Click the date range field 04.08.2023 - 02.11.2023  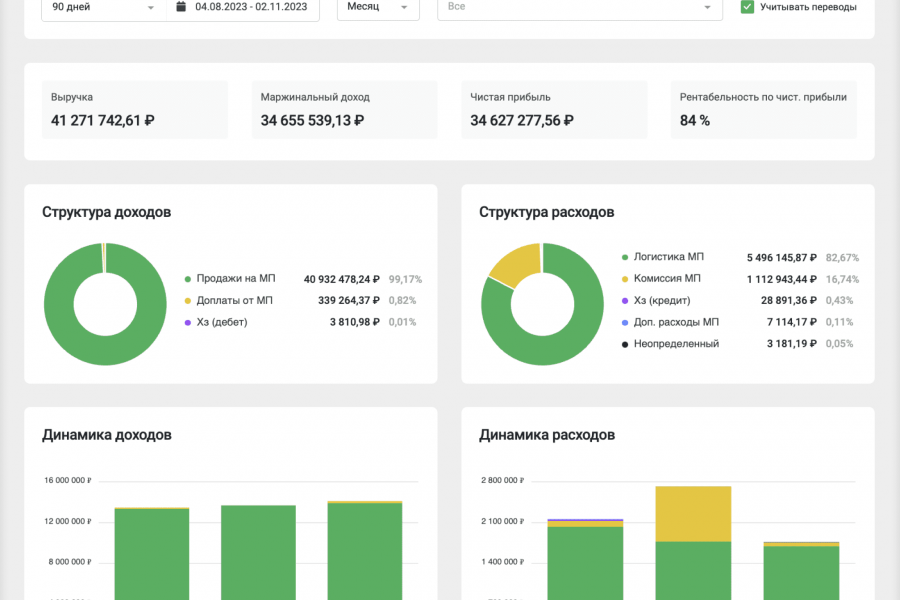(x=243, y=8)
